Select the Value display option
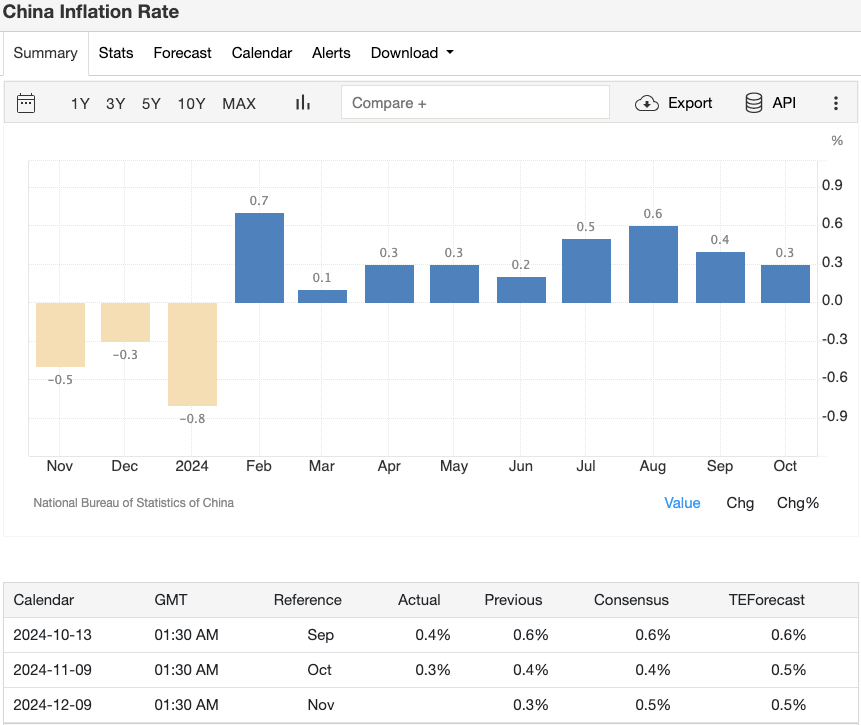 tap(682, 503)
